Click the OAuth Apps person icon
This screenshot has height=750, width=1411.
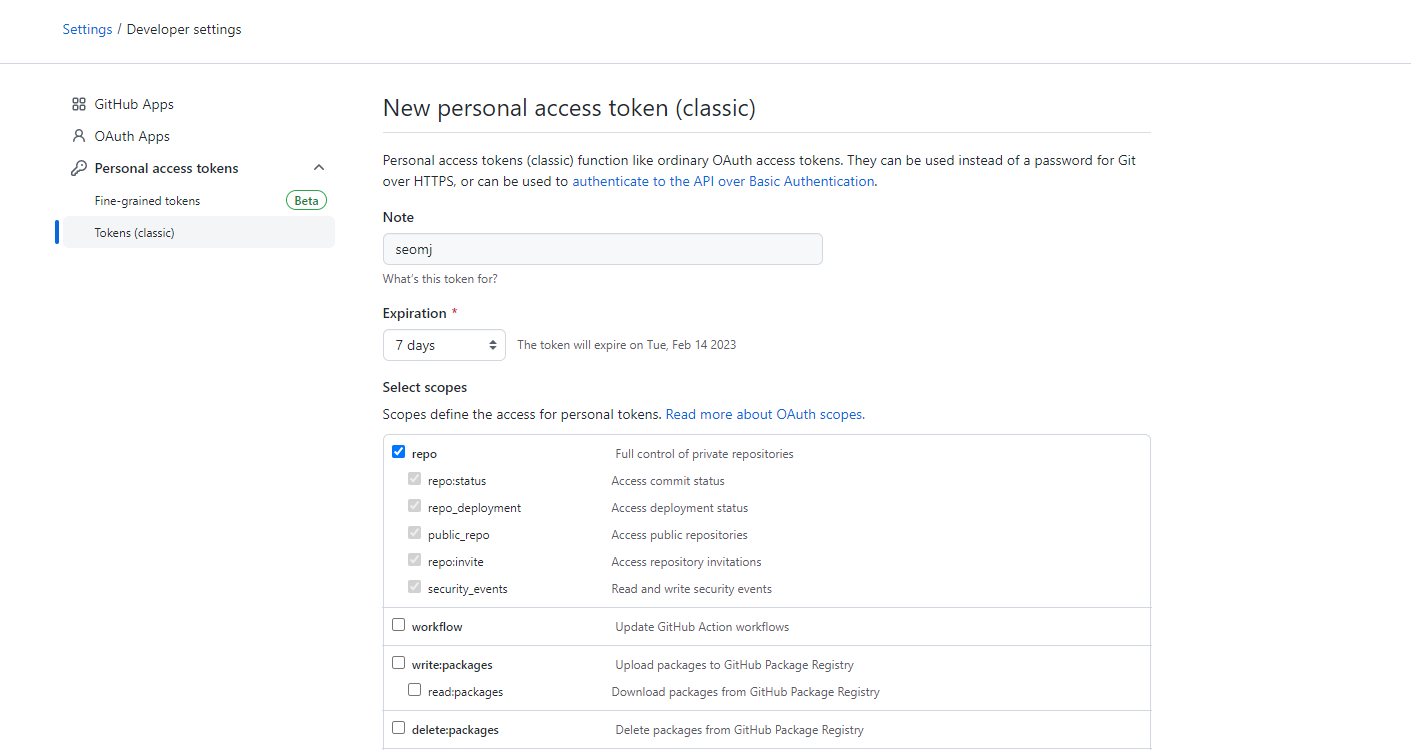click(x=79, y=136)
